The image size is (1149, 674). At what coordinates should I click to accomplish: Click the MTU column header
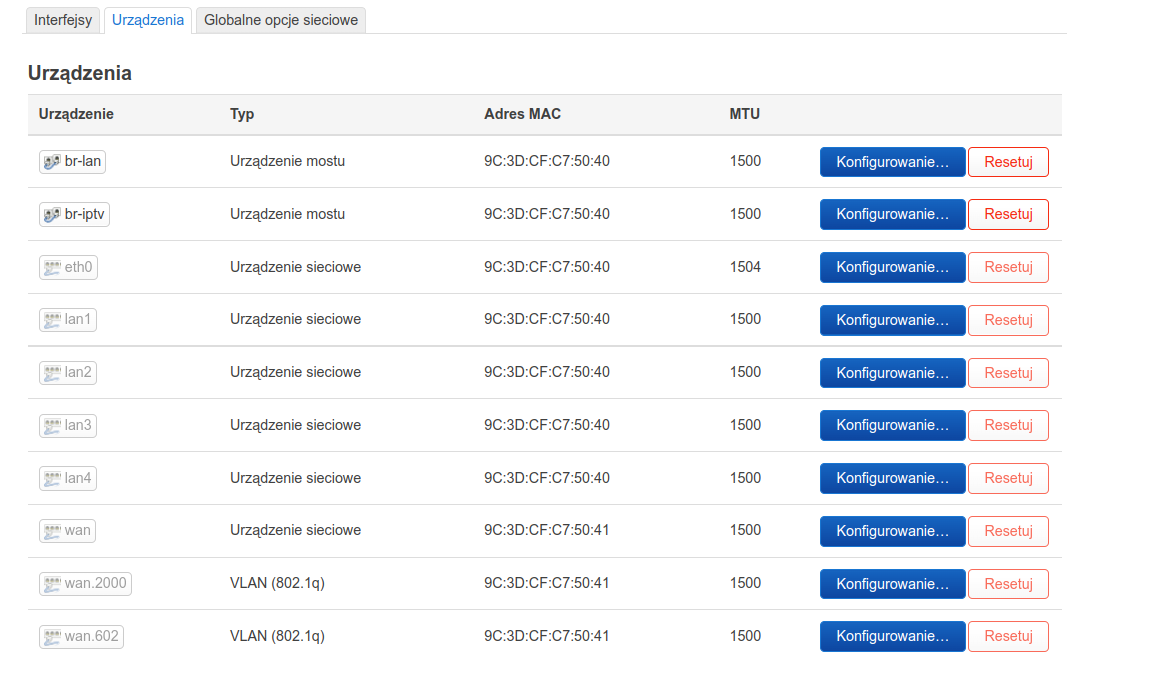tap(745, 114)
